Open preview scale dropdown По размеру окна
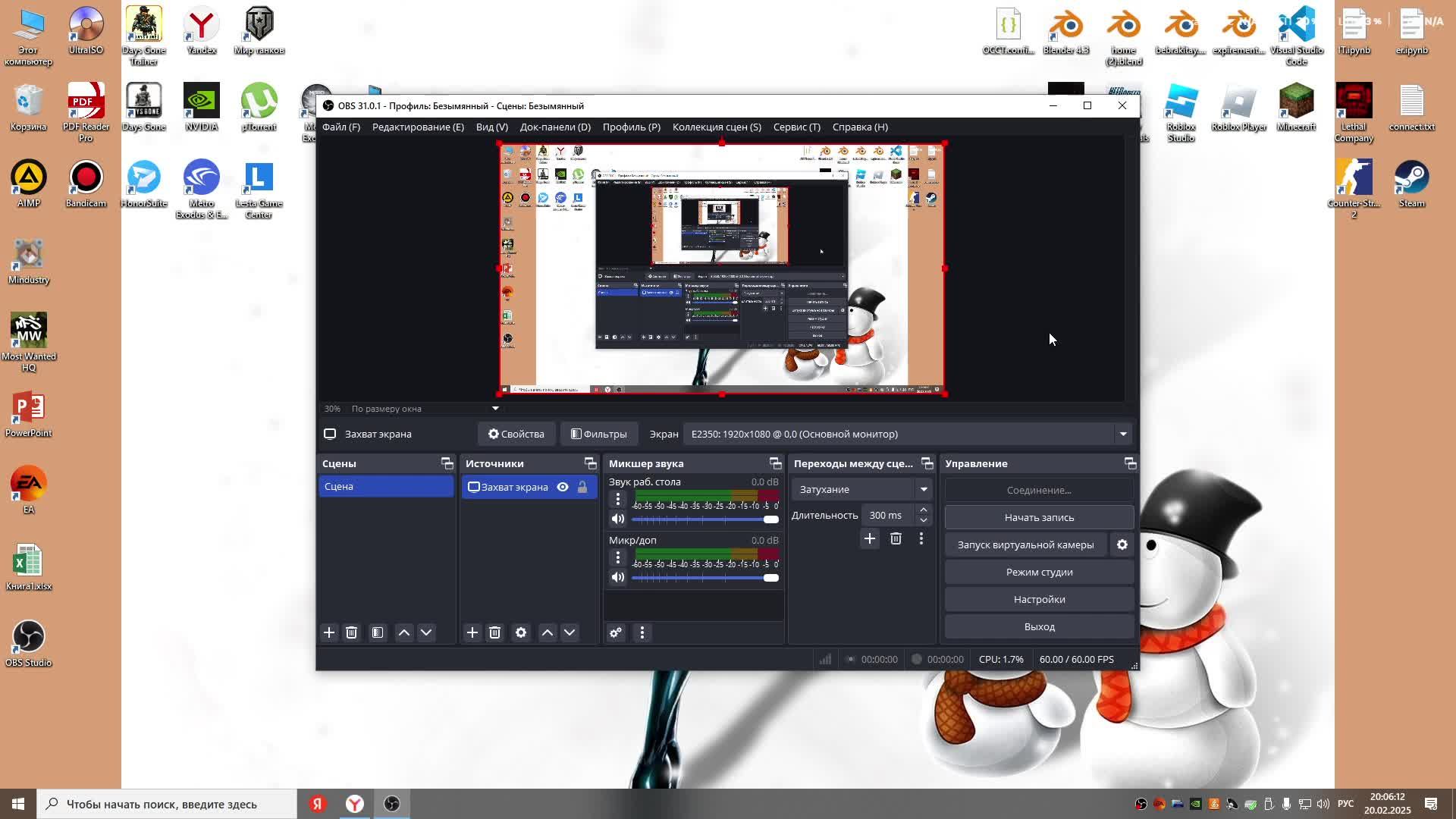 point(425,409)
